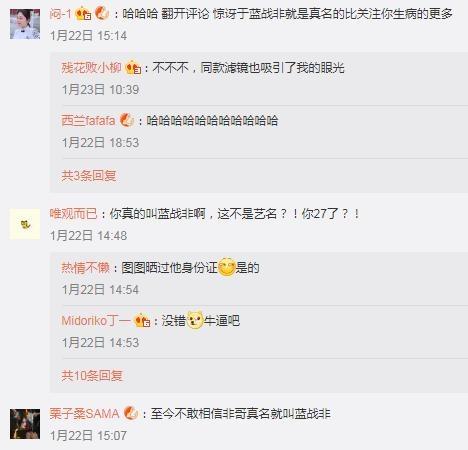Open 残花败小柳 user profile link

[91, 68]
